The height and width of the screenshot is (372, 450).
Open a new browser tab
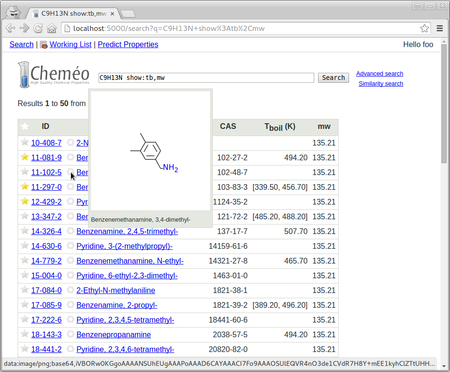pos(128,14)
